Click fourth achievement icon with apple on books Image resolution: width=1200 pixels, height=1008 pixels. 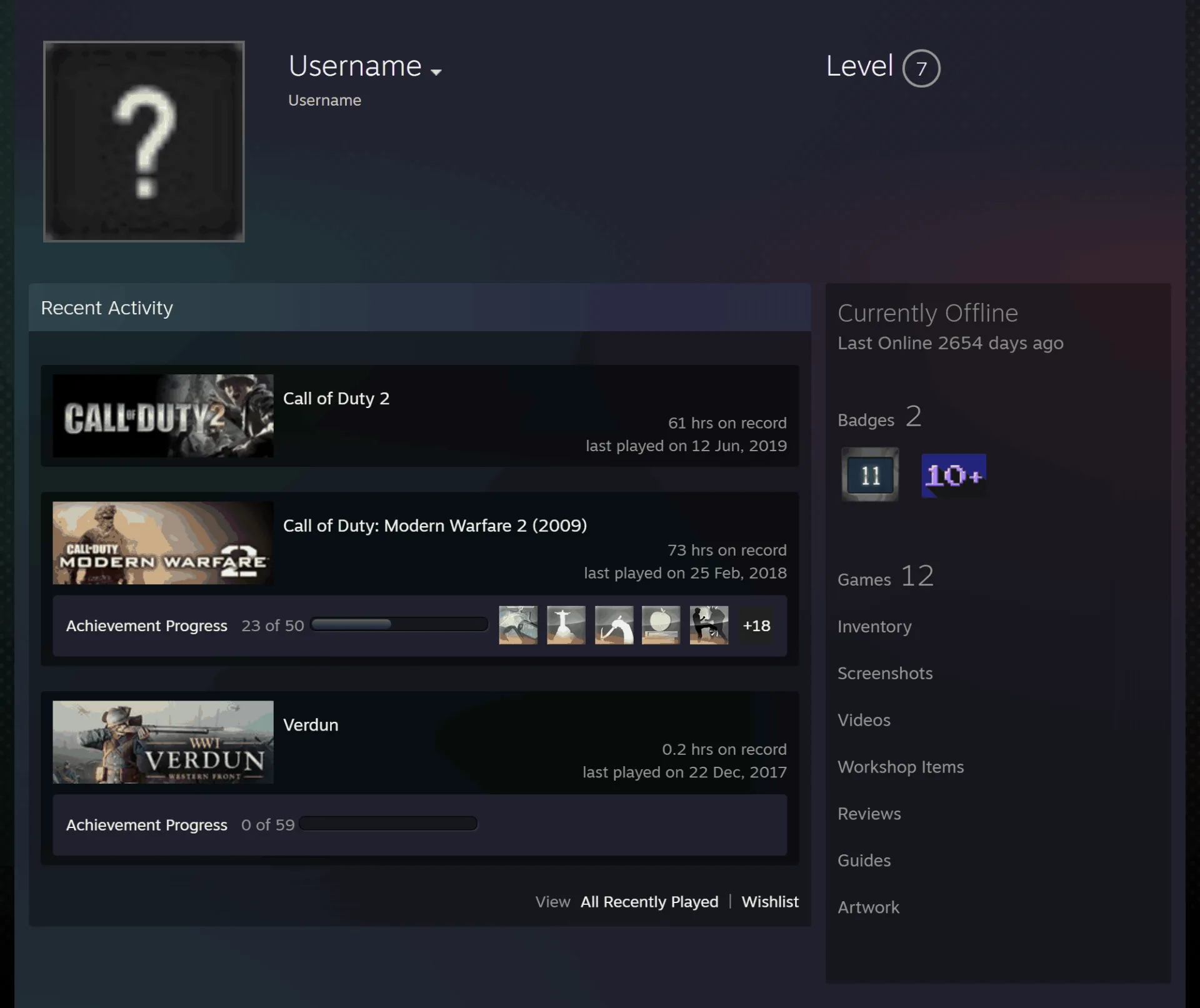661,625
